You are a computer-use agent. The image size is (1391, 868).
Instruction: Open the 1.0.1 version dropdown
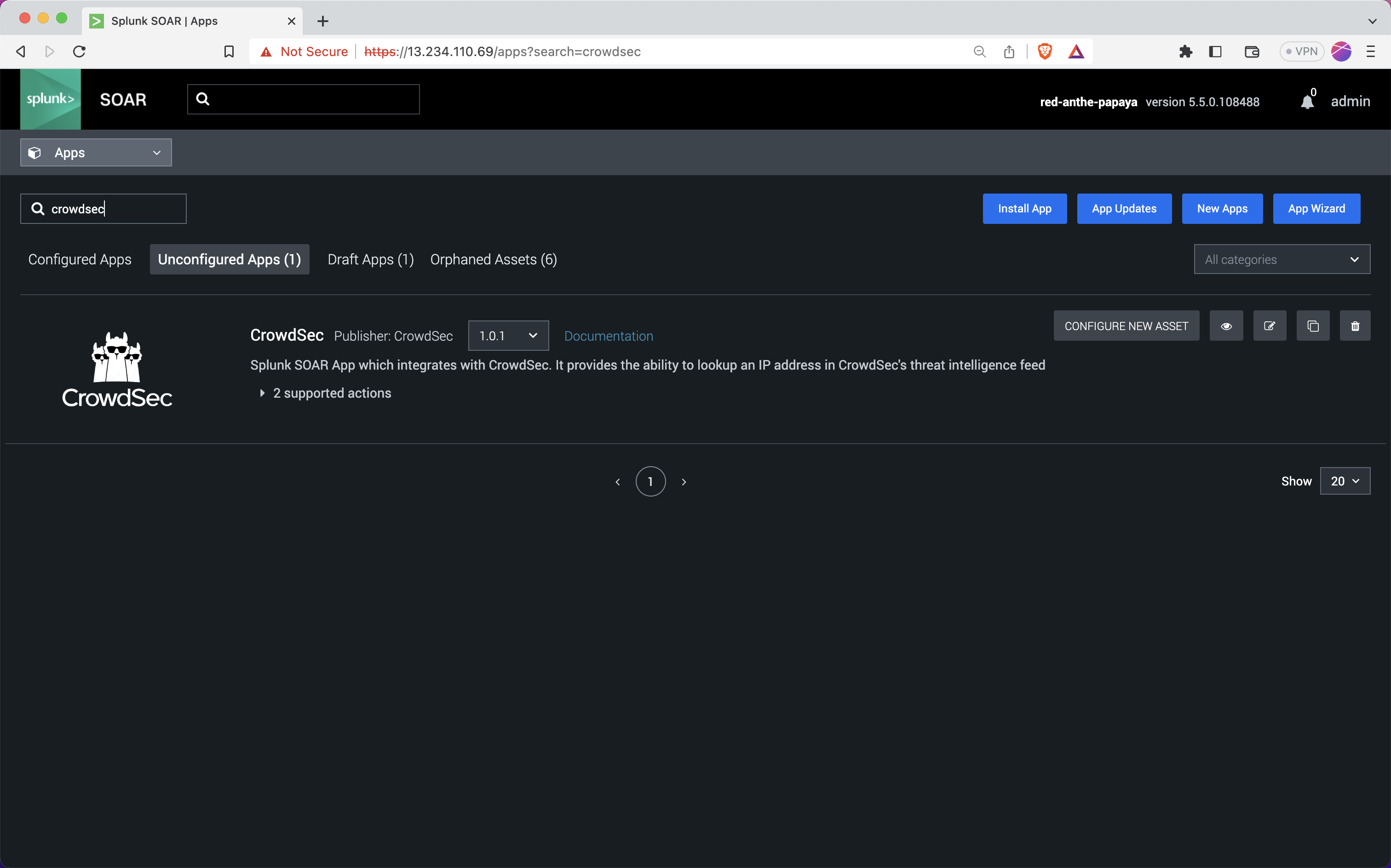[508, 336]
